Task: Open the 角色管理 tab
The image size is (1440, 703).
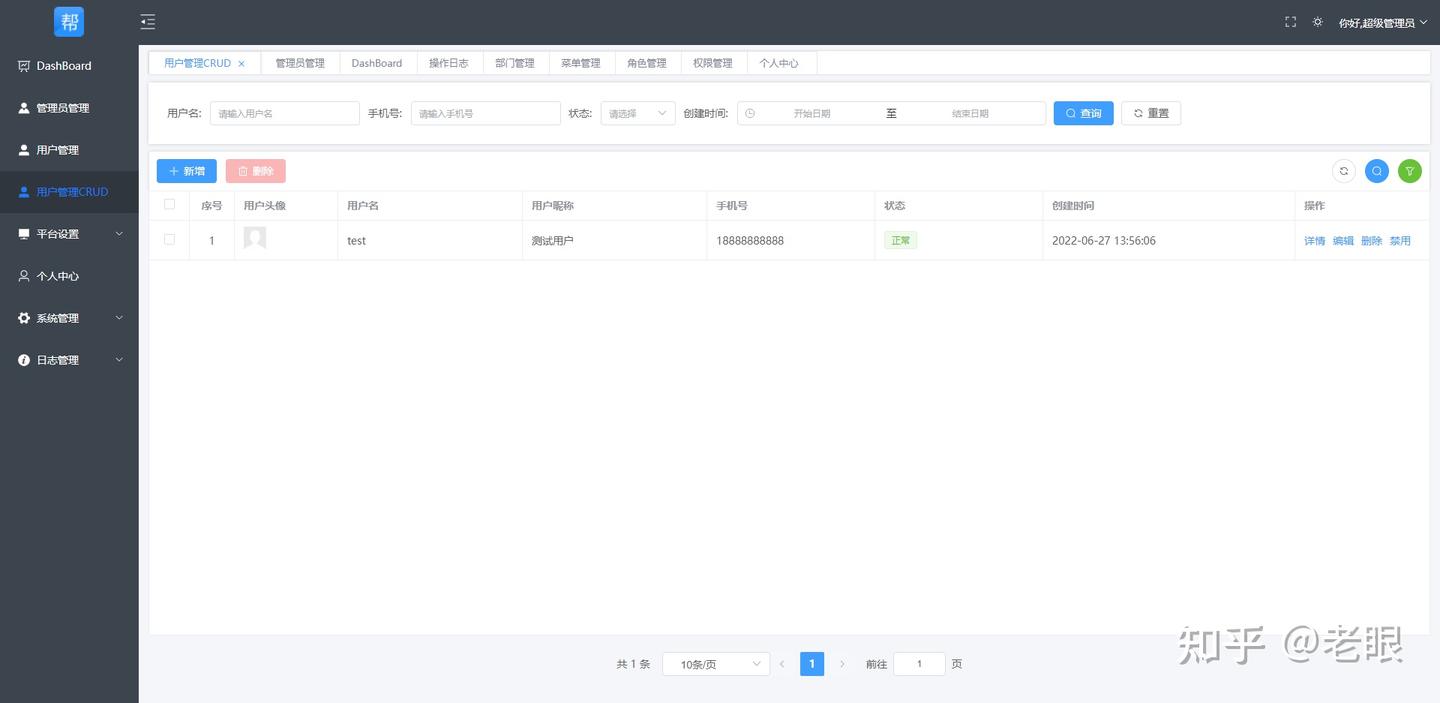Action: [x=646, y=62]
